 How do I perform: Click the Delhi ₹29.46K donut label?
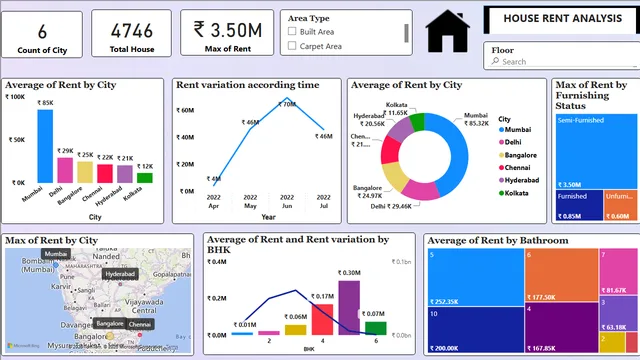[391, 207]
